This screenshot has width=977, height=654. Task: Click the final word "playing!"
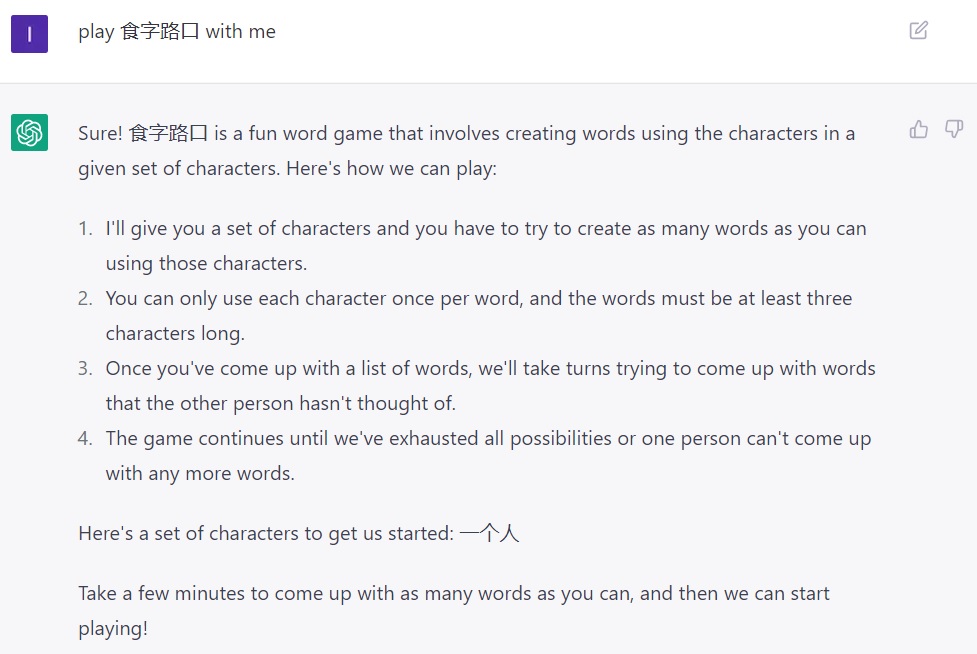(x=112, y=628)
